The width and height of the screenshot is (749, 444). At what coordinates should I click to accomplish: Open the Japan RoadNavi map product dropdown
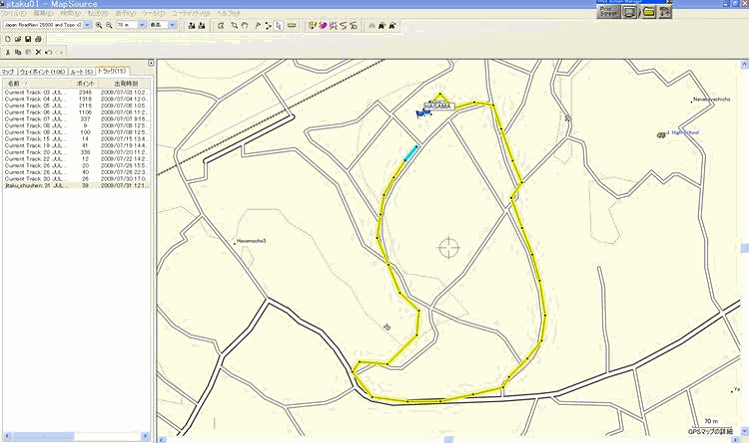87,25
